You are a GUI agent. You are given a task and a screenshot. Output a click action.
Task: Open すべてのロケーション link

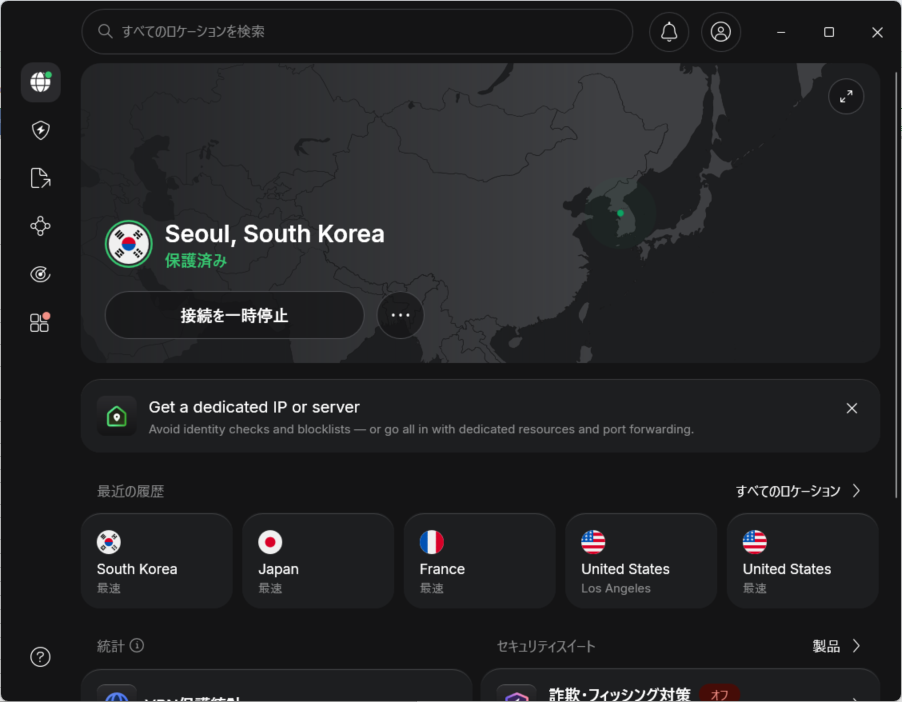click(x=788, y=491)
